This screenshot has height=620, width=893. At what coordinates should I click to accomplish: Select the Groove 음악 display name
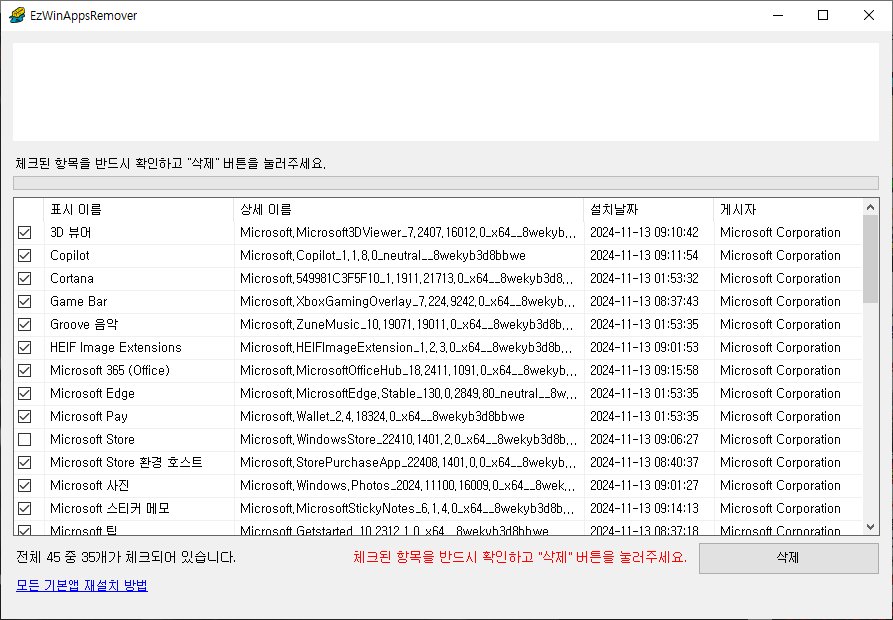tap(84, 325)
